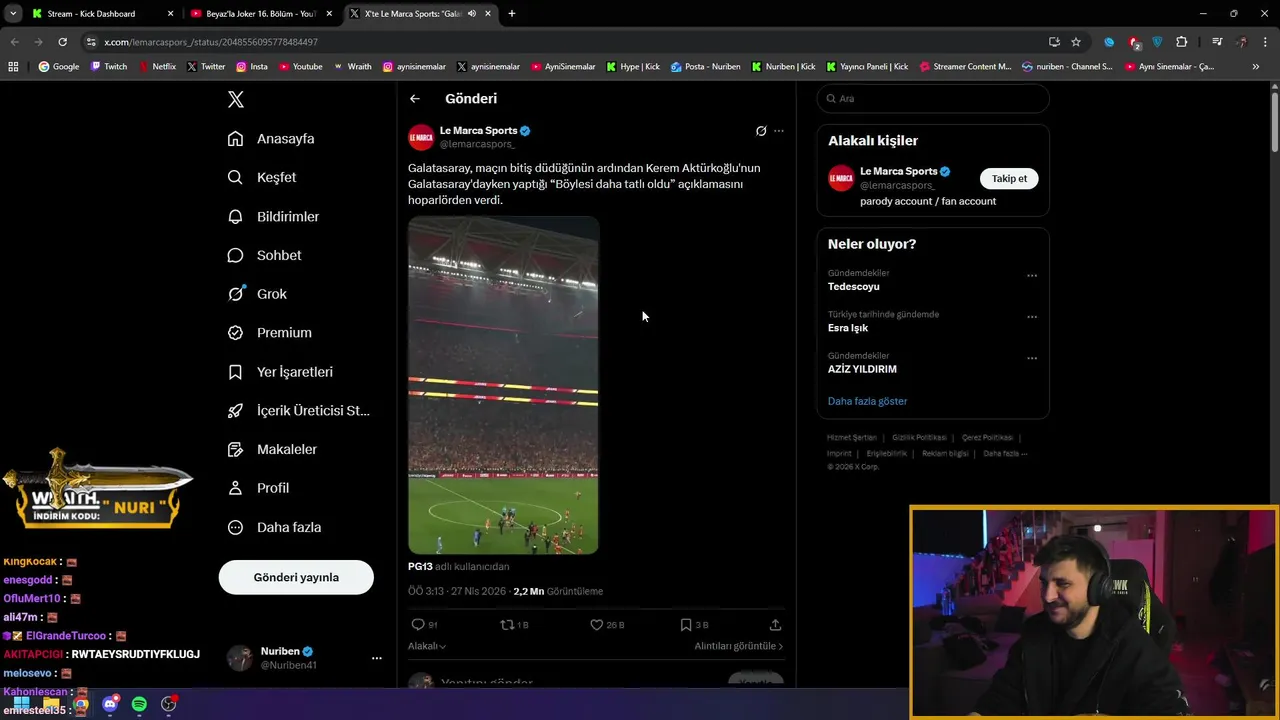Reload the page
Screen dimensions: 1280x720
click(x=62, y=42)
